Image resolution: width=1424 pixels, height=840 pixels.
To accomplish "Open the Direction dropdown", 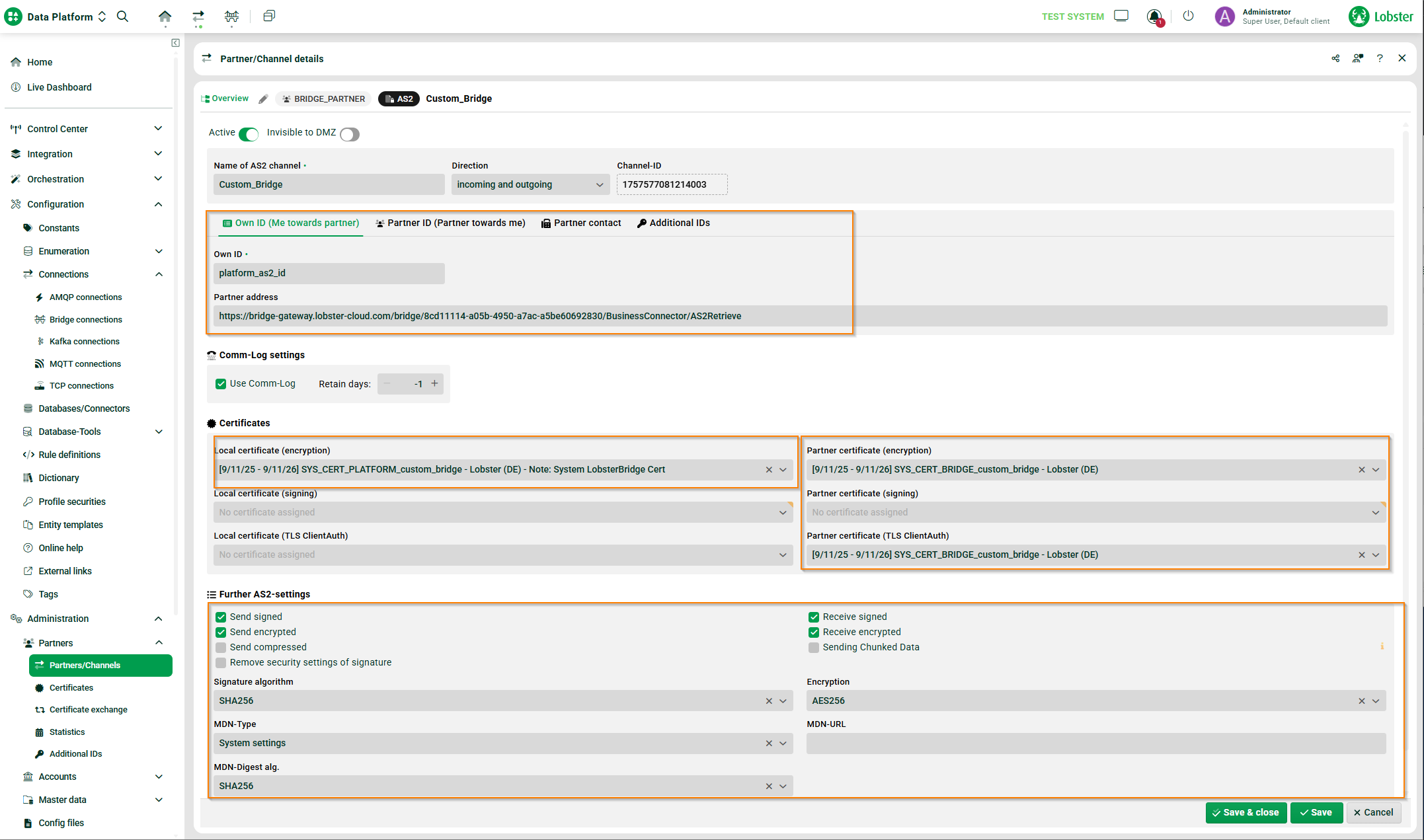I will (530, 184).
